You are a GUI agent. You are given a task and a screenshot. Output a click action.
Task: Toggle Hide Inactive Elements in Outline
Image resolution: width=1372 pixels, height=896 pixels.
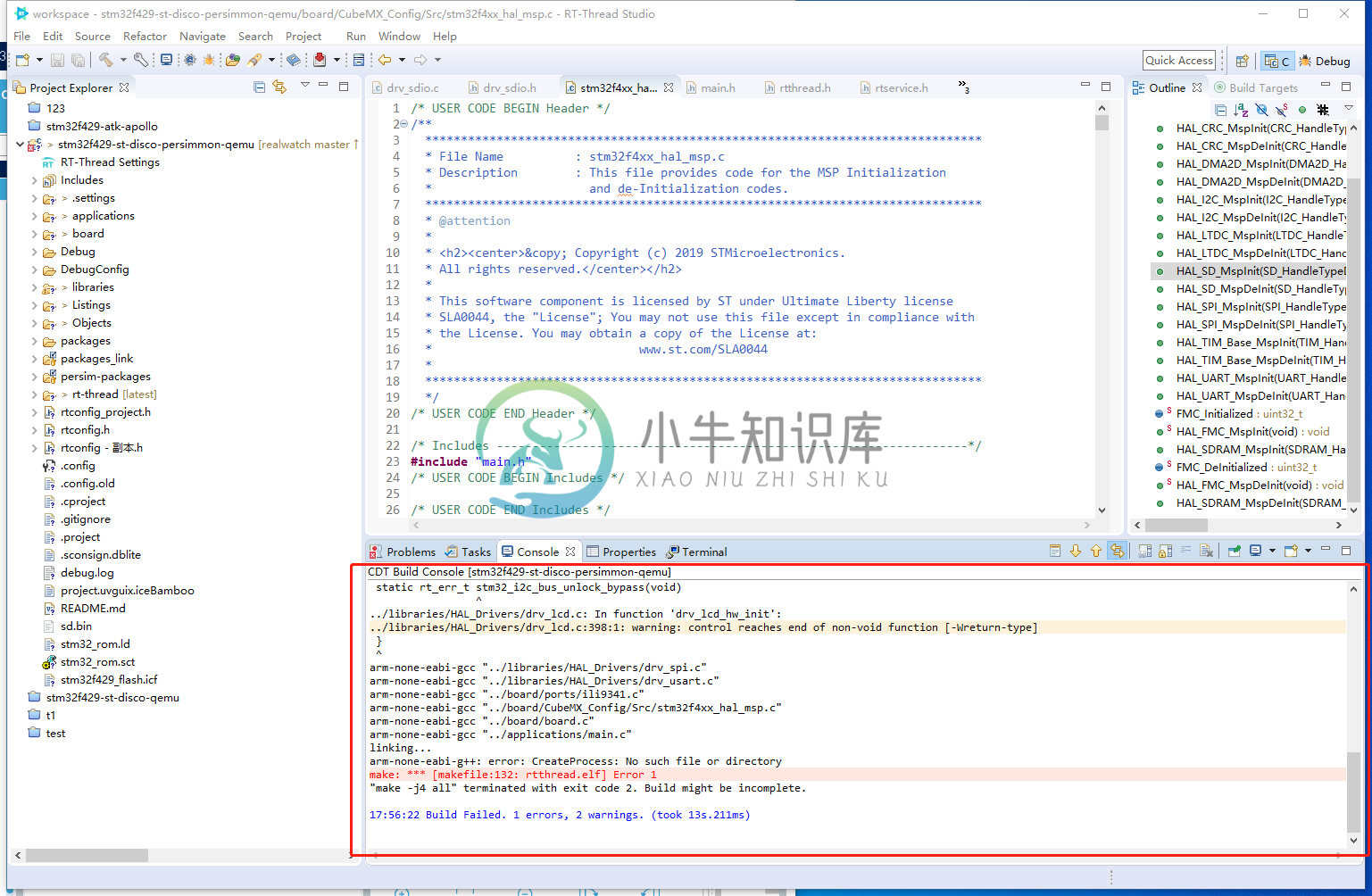tap(1323, 110)
